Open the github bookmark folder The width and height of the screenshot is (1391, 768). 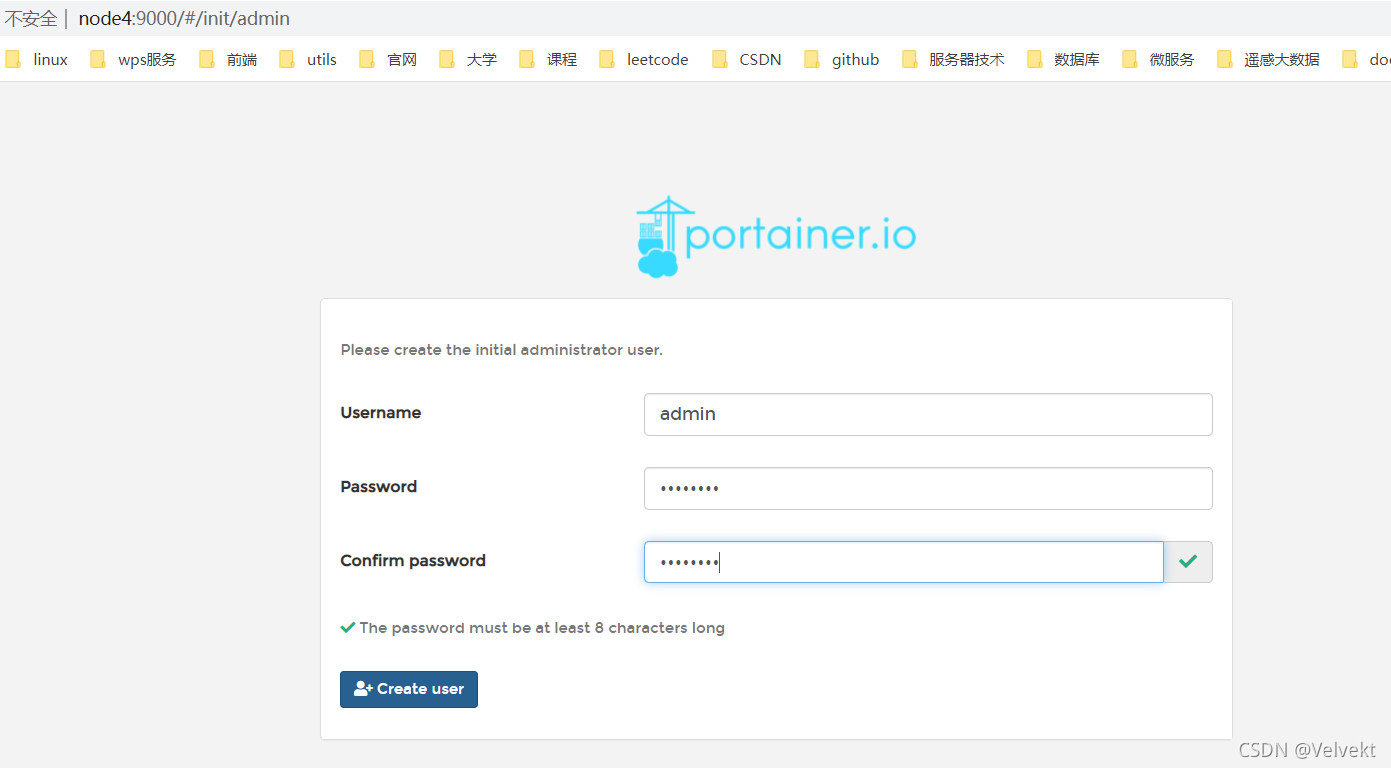coord(842,60)
